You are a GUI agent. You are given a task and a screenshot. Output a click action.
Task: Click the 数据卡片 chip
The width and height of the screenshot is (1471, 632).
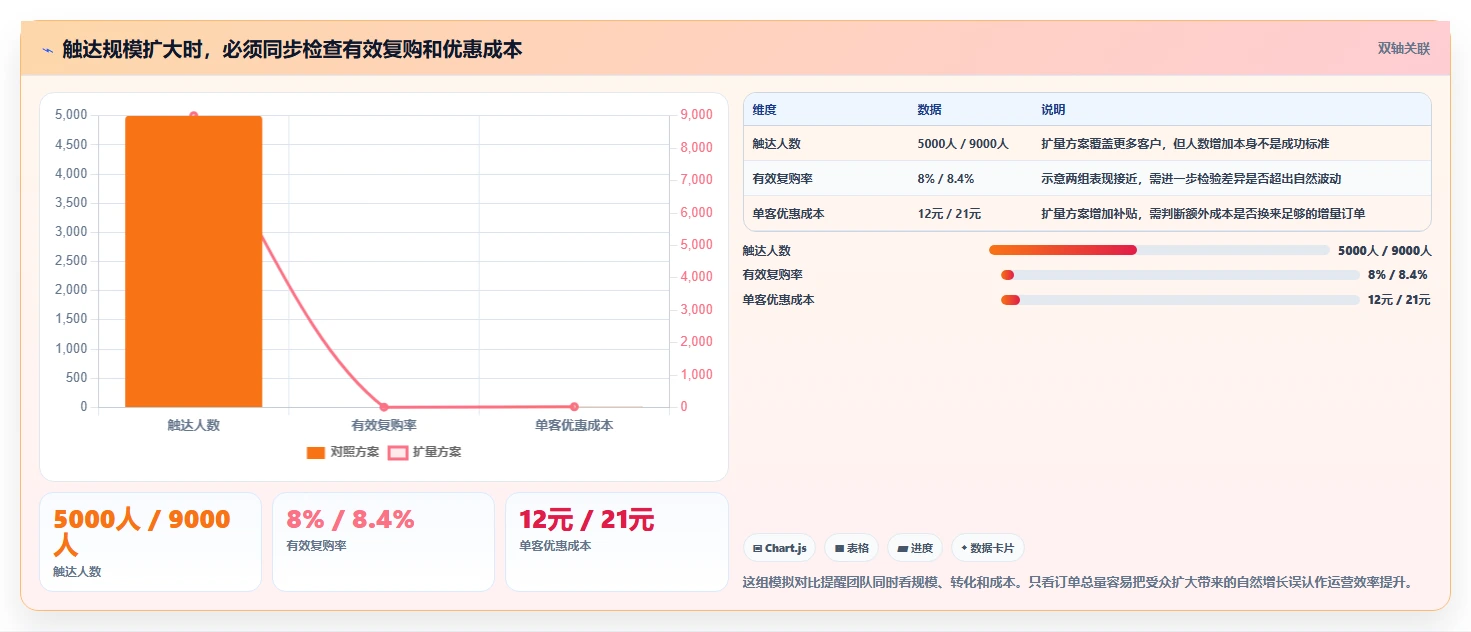click(987, 548)
